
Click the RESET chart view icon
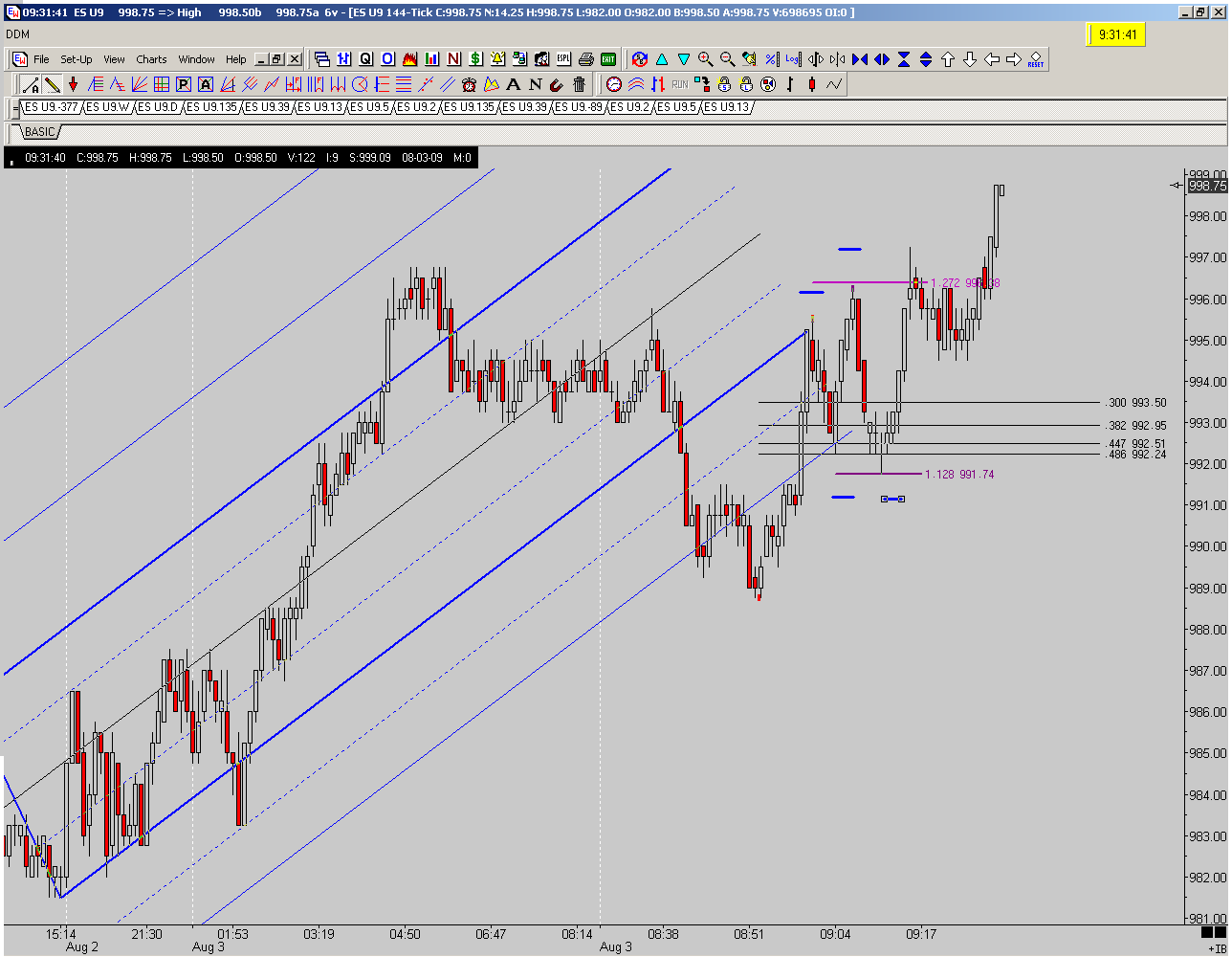click(1036, 59)
